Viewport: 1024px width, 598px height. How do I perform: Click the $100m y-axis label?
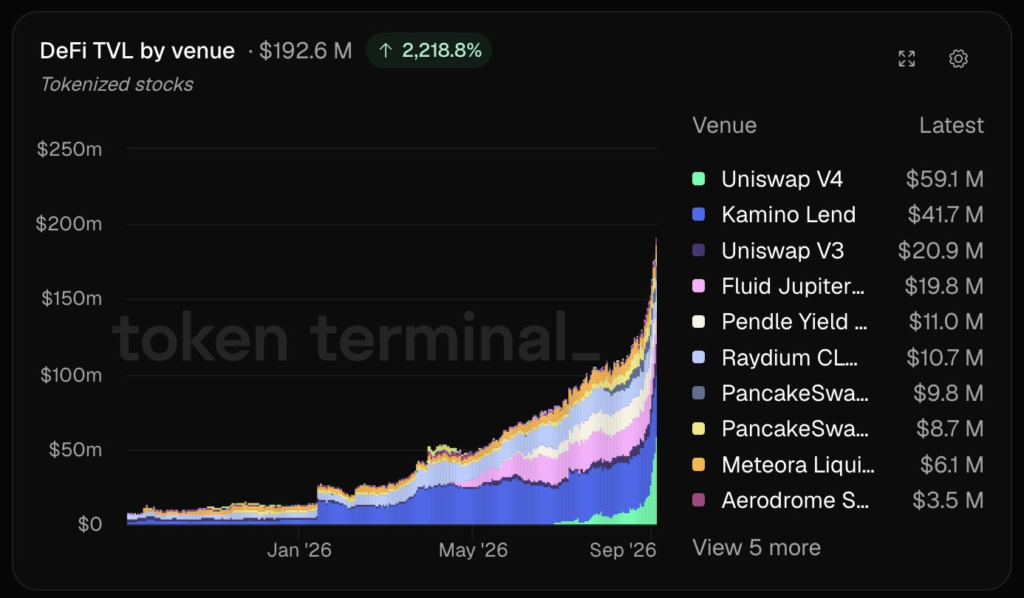[x=71, y=374]
